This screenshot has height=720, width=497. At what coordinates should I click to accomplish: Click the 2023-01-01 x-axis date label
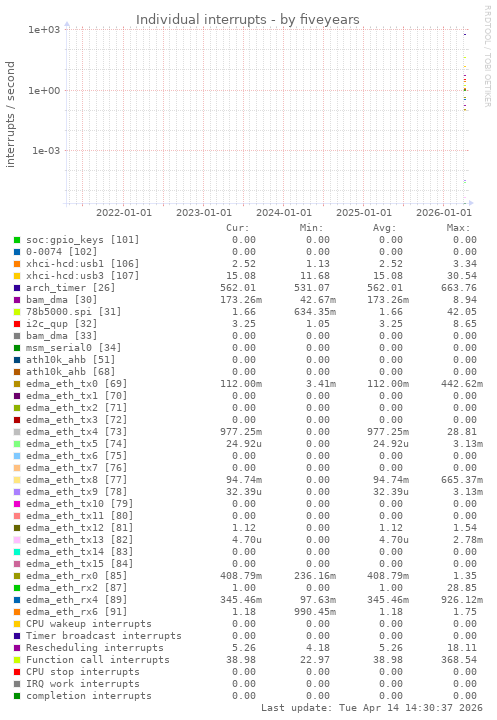(x=204, y=213)
